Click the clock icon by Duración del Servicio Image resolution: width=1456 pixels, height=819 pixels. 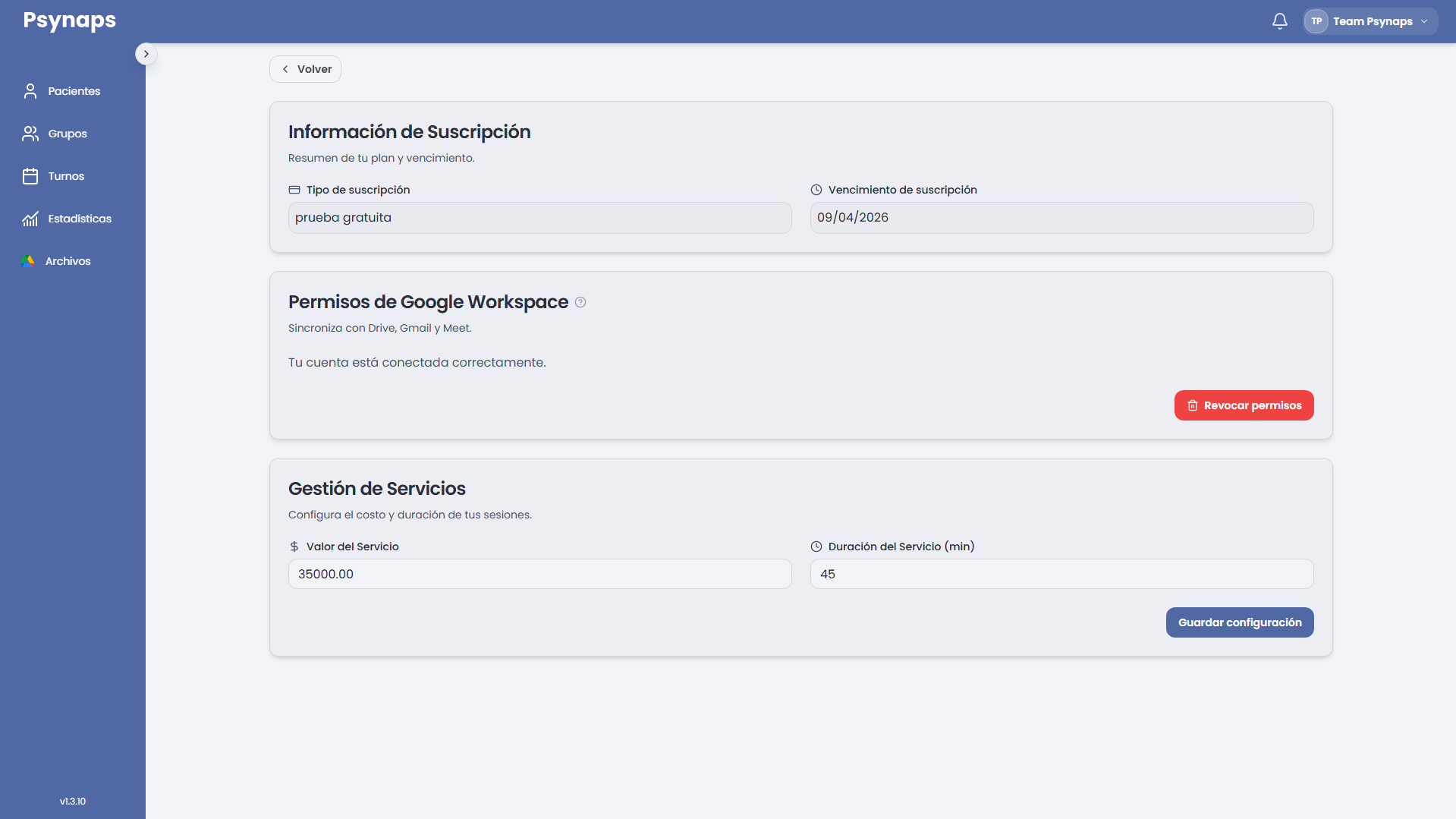coord(816,547)
